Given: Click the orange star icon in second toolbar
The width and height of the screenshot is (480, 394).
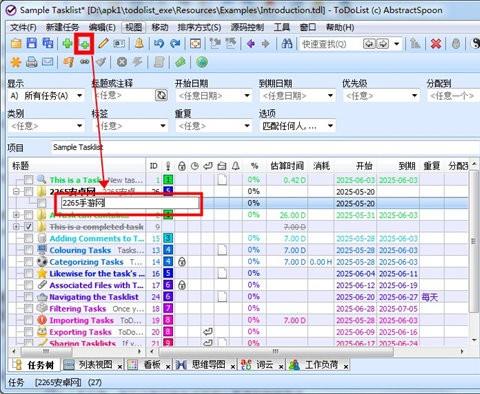Looking at the screenshot, I should tap(16, 62).
